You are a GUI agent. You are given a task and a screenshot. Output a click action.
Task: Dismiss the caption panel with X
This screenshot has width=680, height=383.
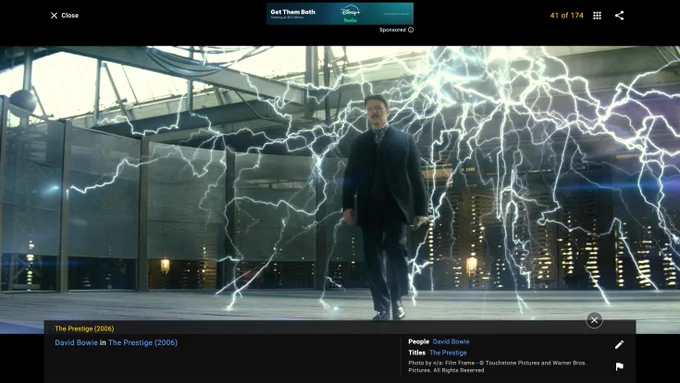tap(594, 320)
